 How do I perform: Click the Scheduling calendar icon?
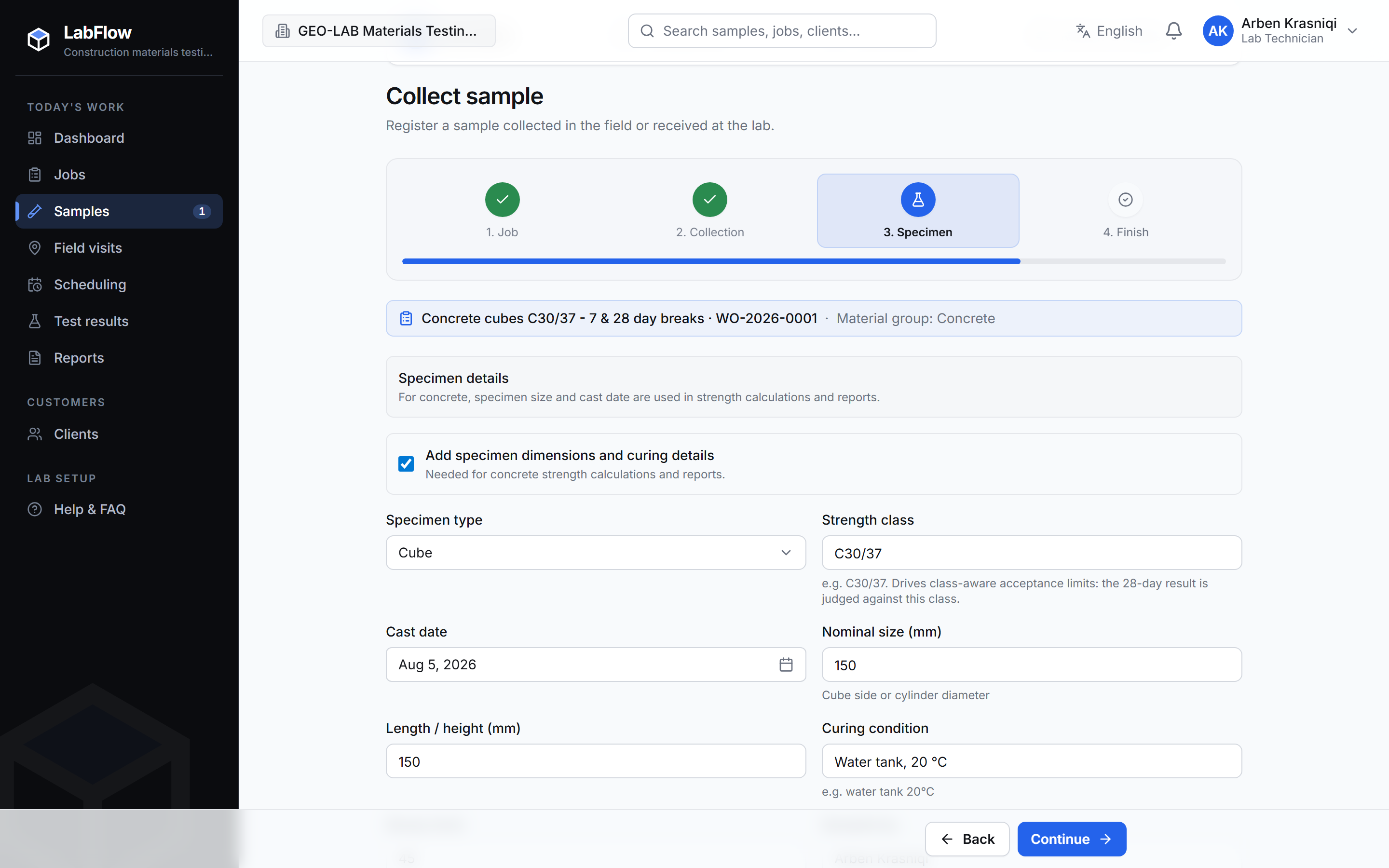coord(35,285)
